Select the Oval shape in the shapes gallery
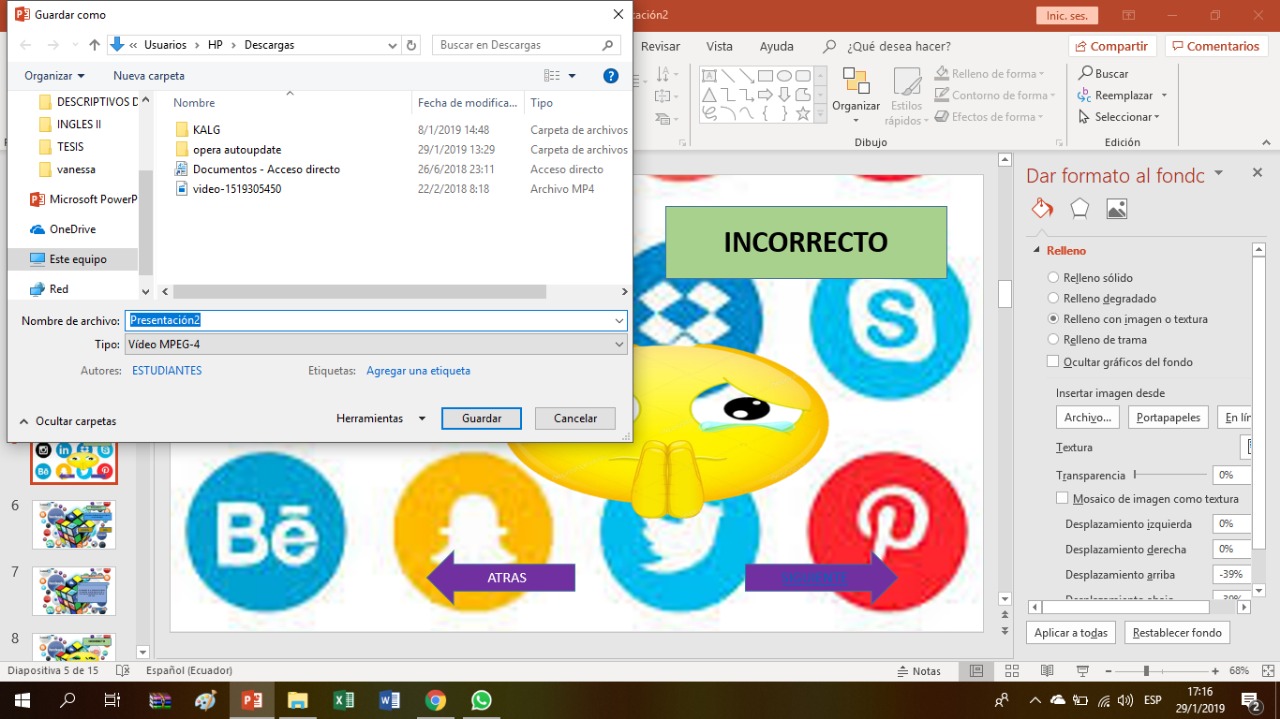 click(x=784, y=75)
